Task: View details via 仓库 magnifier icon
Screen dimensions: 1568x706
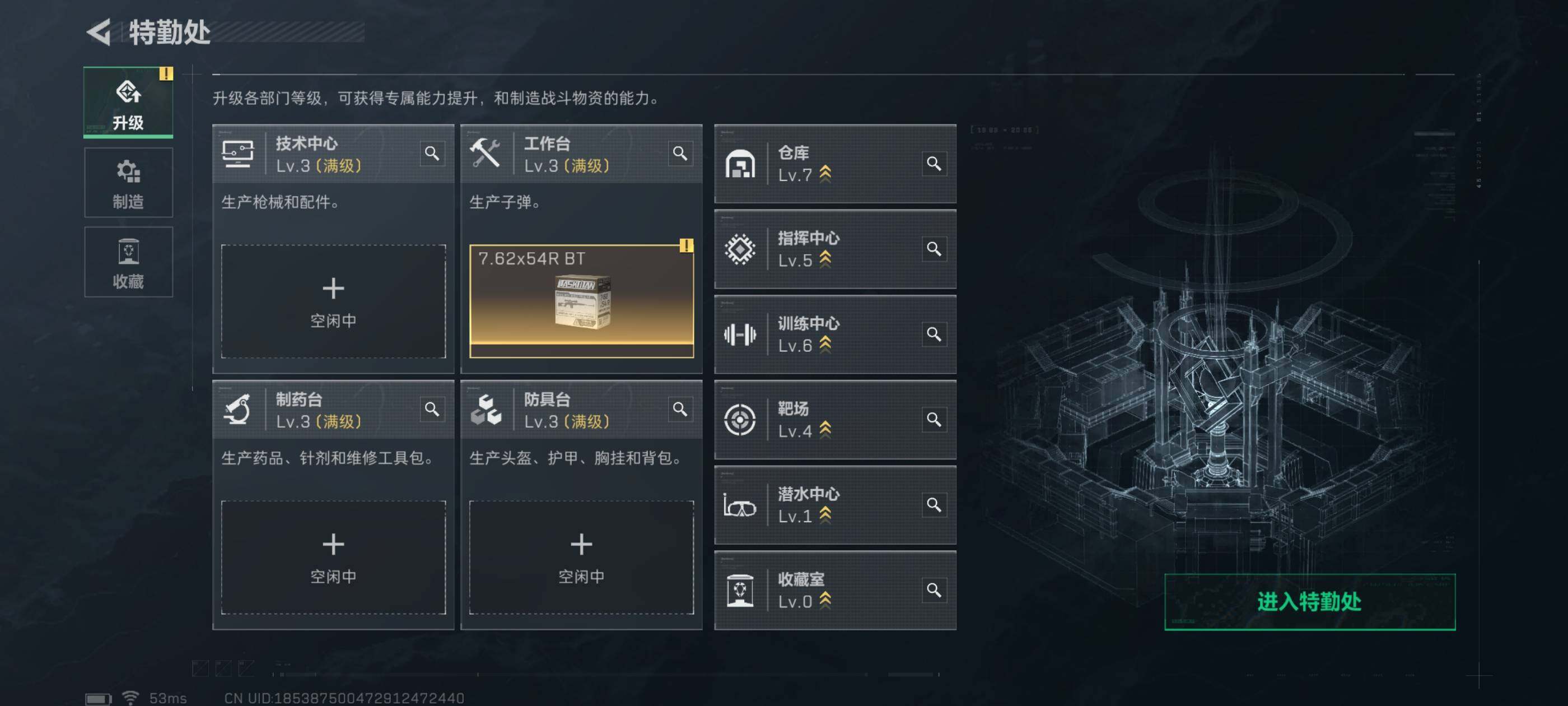Action: pyautogui.click(x=934, y=163)
